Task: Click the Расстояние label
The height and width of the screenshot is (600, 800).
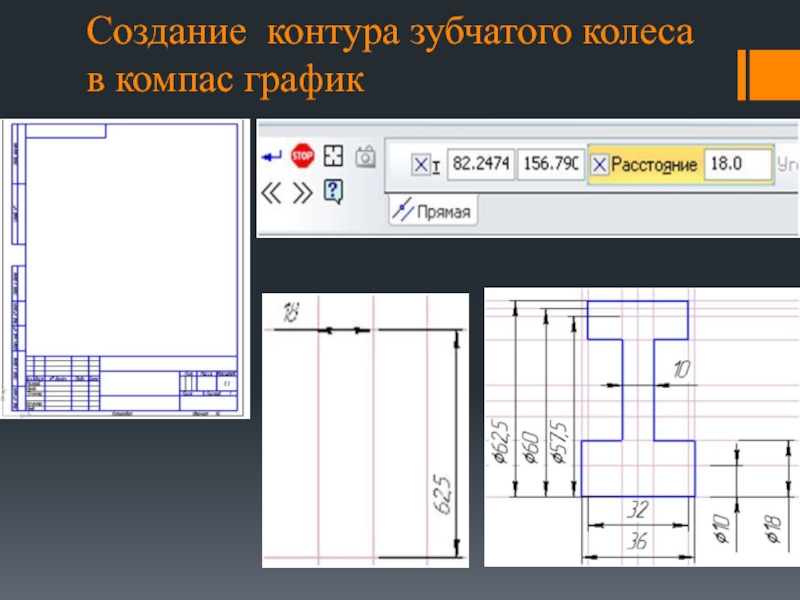Action: pyautogui.click(x=654, y=165)
